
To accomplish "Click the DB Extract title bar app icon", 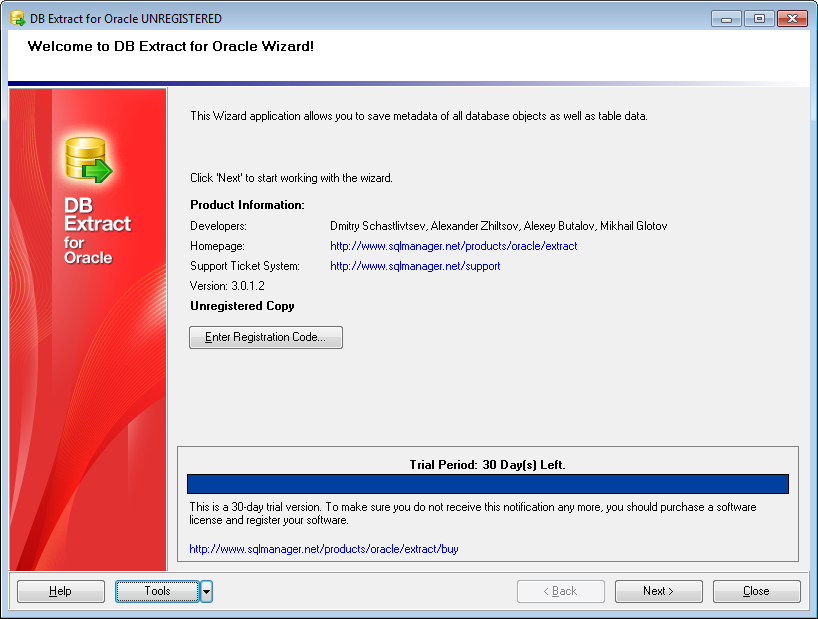I will 18,18.
